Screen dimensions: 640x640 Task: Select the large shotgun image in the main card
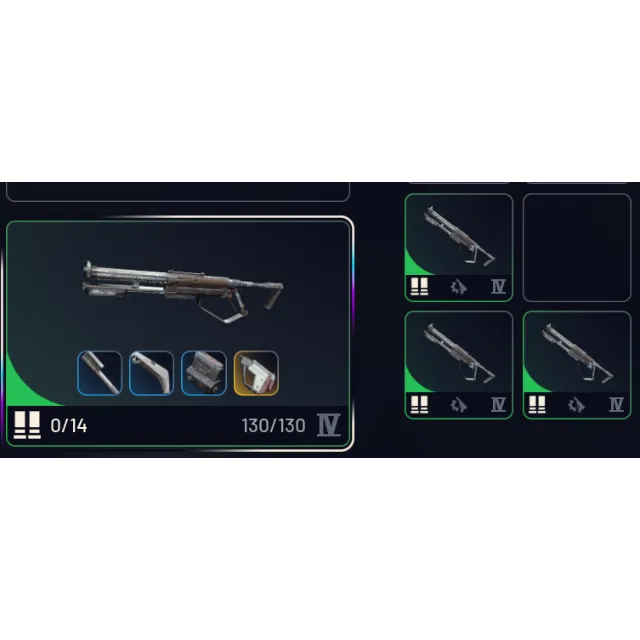coord(183,291)
